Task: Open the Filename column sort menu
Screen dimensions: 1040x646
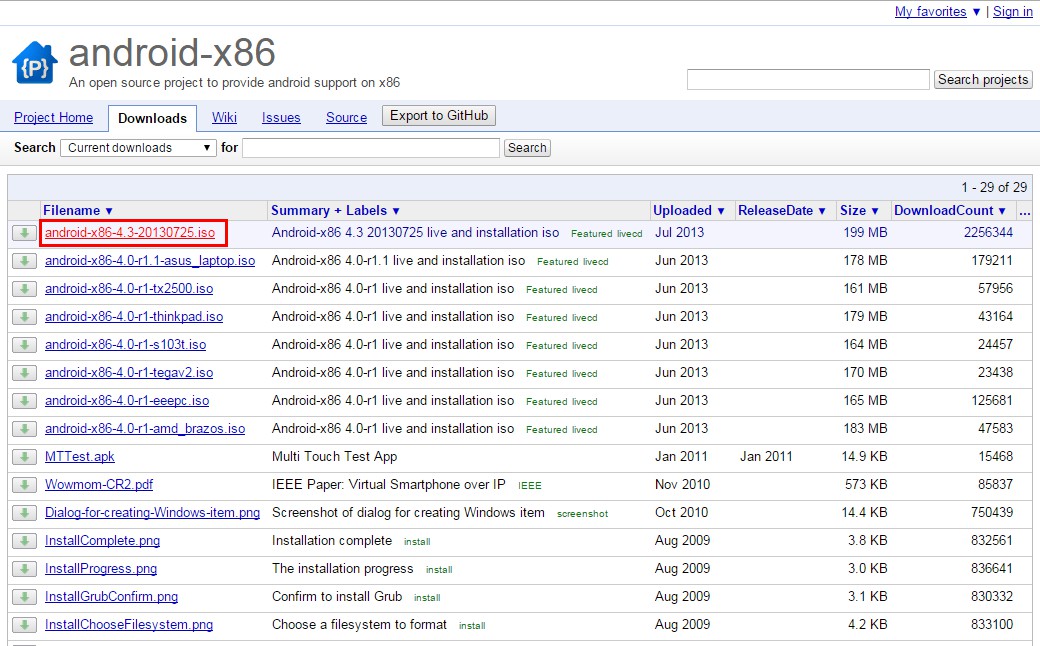Action: click(78, 211)
